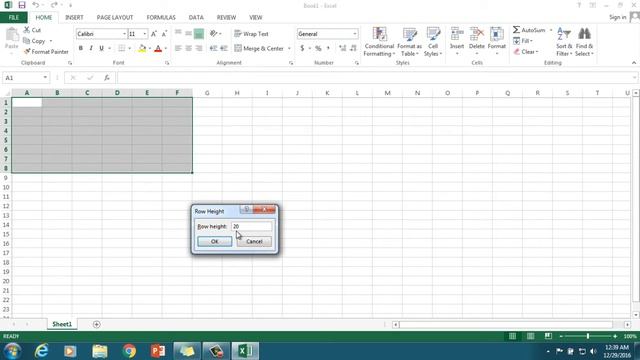
Task: Select the Format Painter brush
Action: click(27, 51)
